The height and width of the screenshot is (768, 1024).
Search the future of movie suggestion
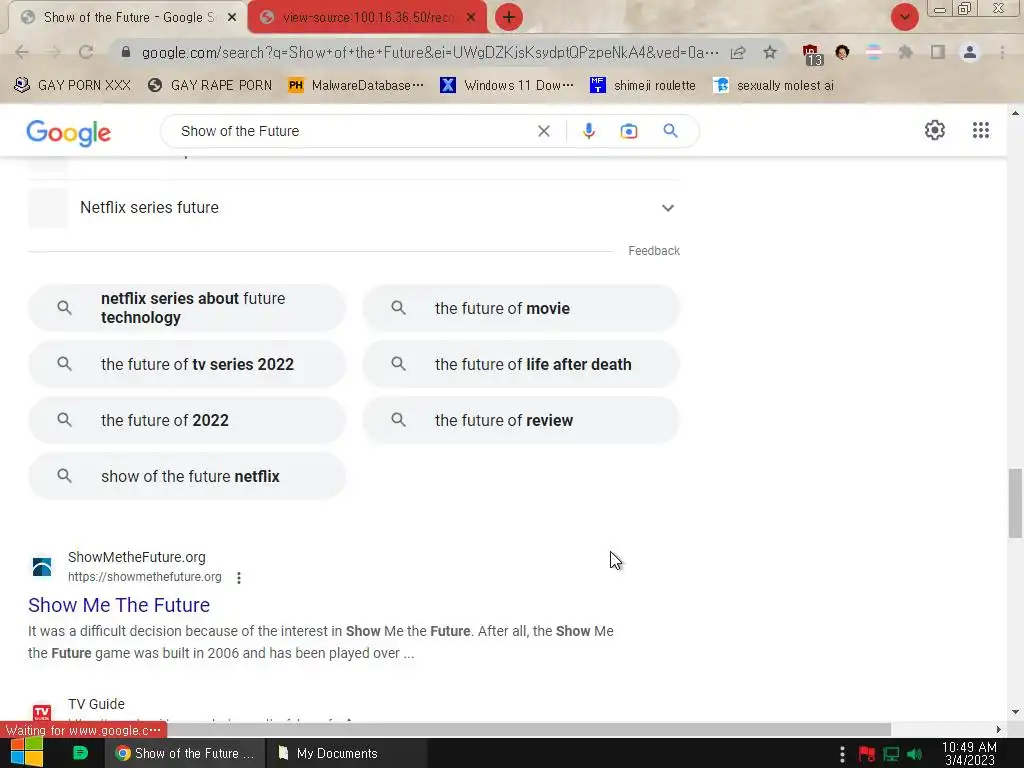[x=521, y=308]
